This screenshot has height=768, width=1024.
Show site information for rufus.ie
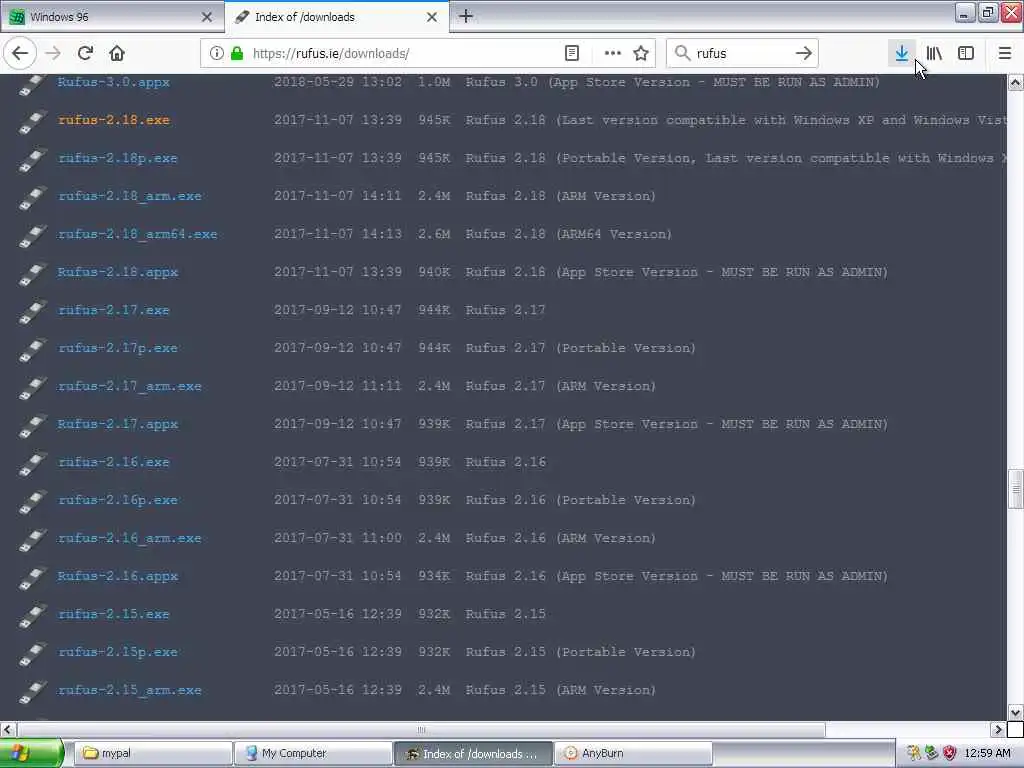click(x=216, y=54)
